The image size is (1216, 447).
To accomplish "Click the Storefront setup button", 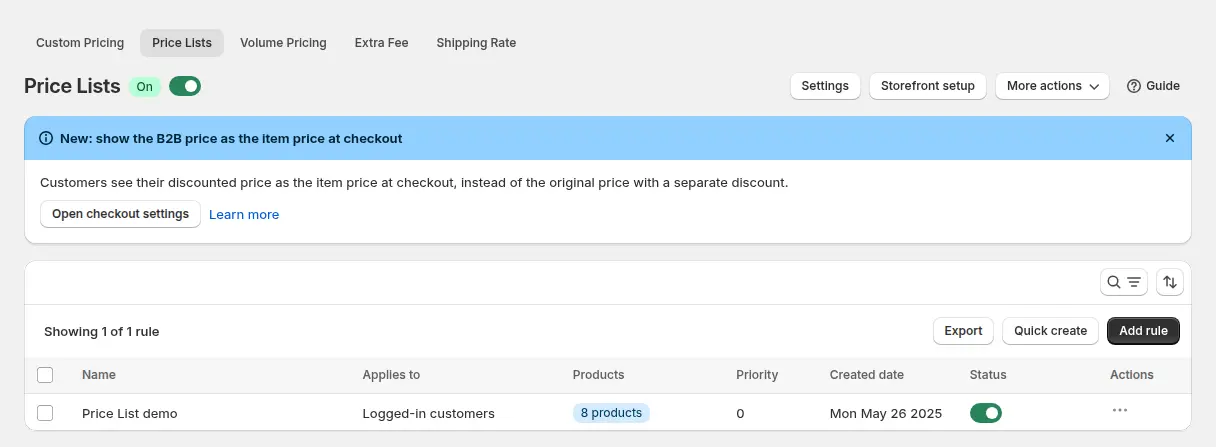I will click(928, 86).
